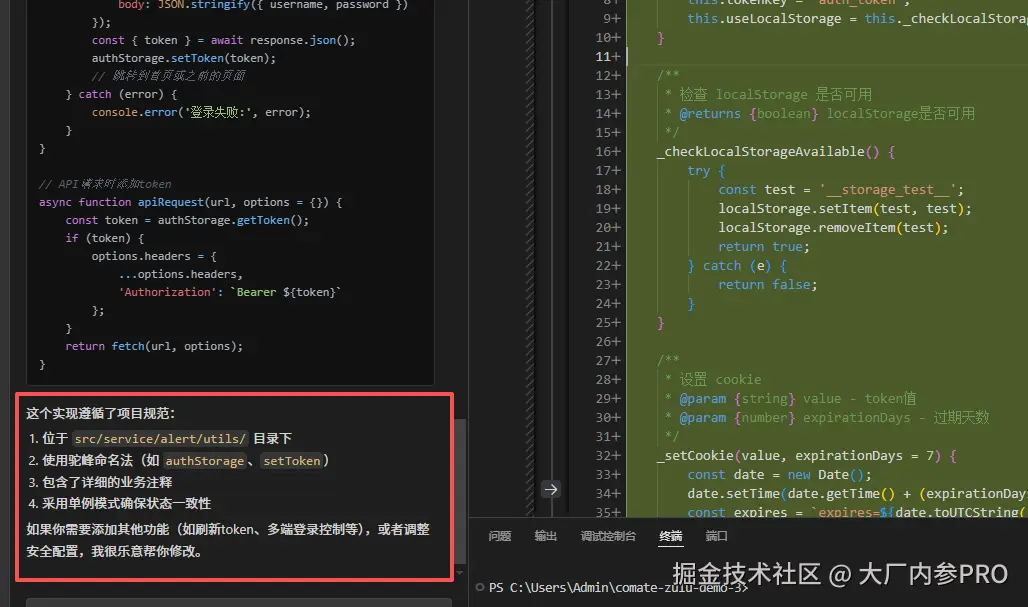Switch to the 问题 Problems tab
The width and height of the screenshot is (1028, 607).
tap(499, 536)
